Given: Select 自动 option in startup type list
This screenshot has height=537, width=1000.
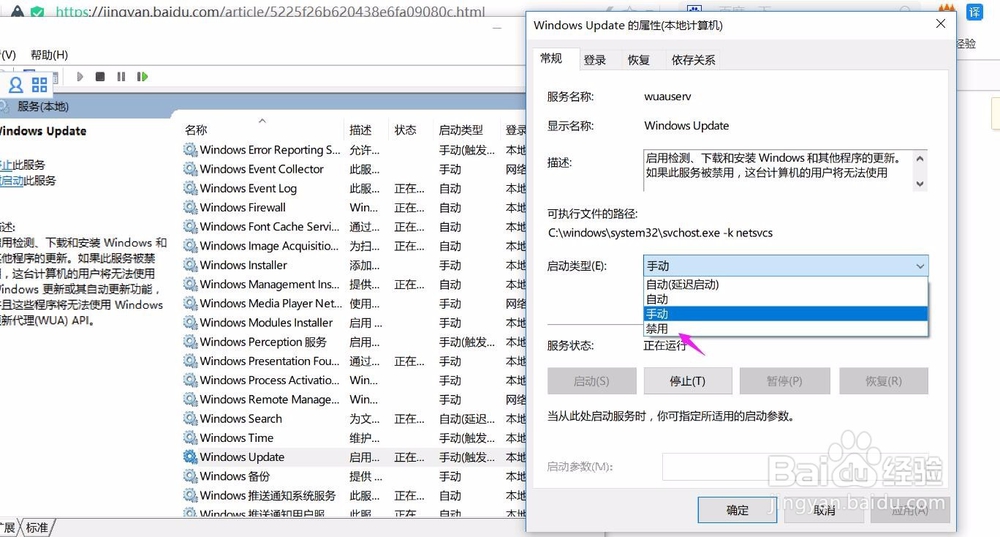Looking at the screenshot, I should (785, 299).
